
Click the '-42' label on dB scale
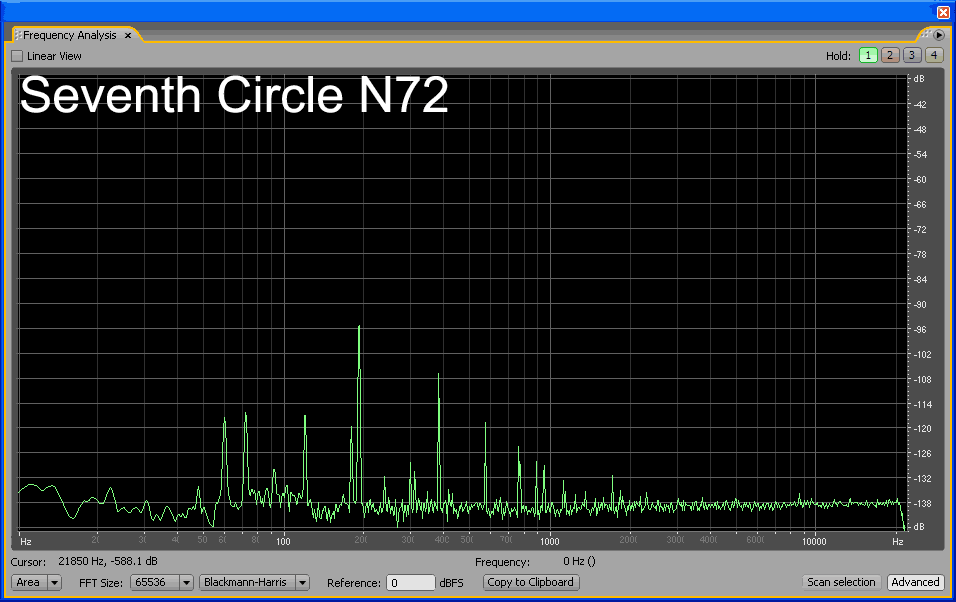919,105
